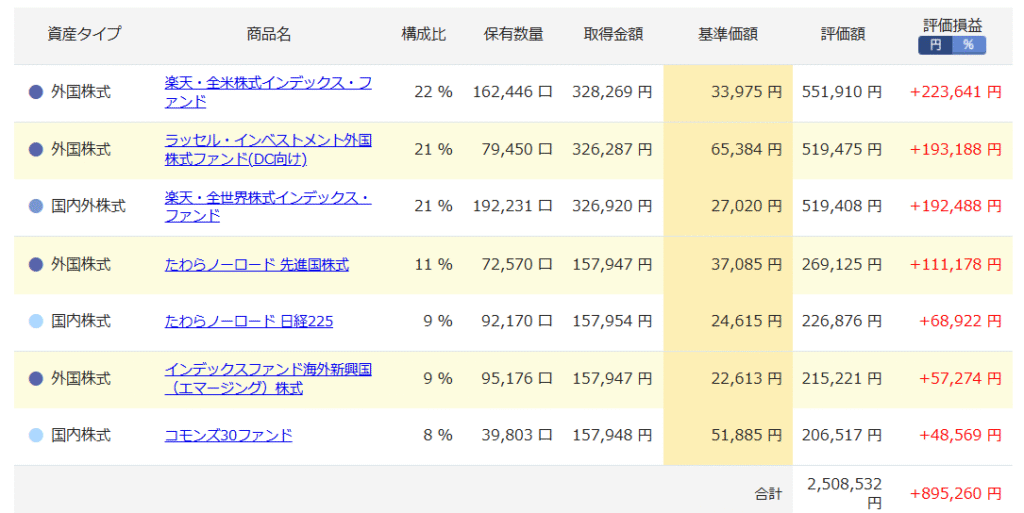1024x513 pixels.
Task: Select valuation 519,408 円
Action: (842, 206)
